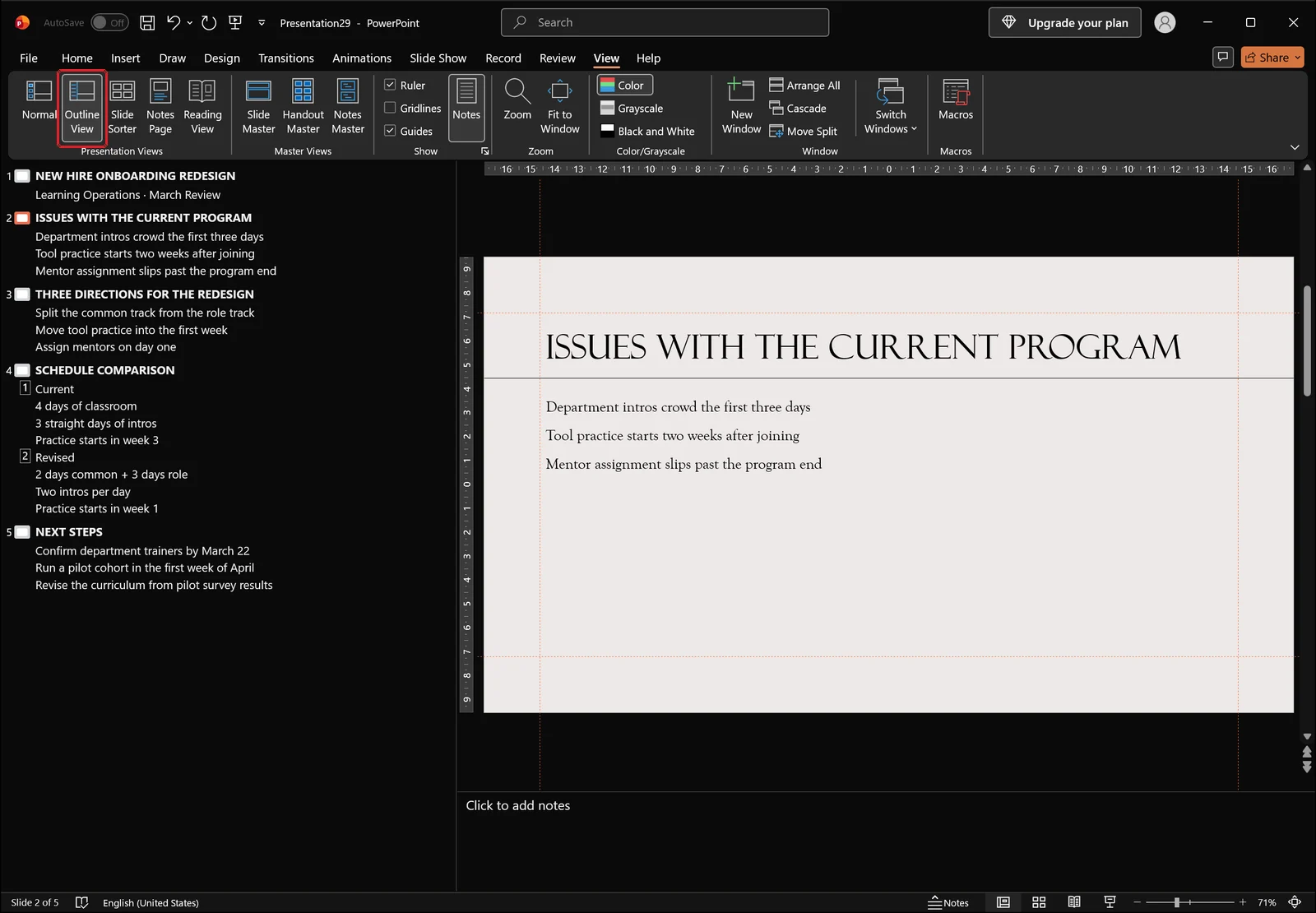Go to the Transitions tab
Image resolution: width=1316 pixels, height=913 pixels.
(x=286, y=58)
